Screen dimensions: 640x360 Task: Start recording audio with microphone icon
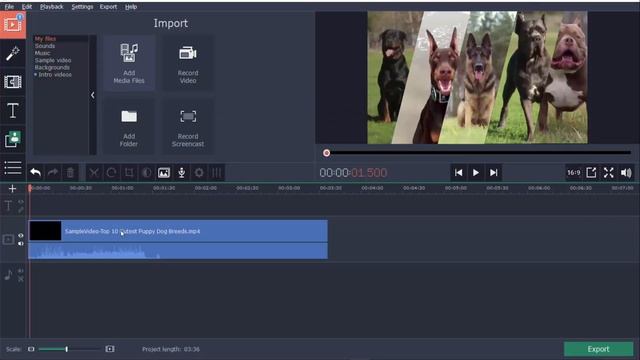pos(182,173)
